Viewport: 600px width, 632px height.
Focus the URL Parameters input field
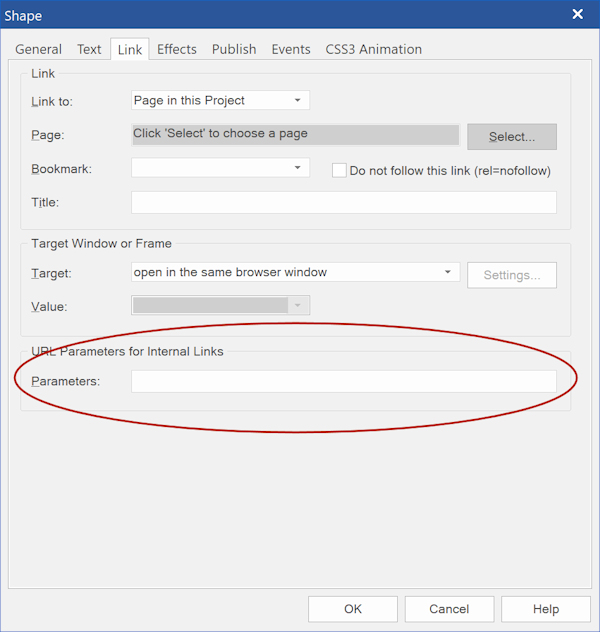point(343,381)
